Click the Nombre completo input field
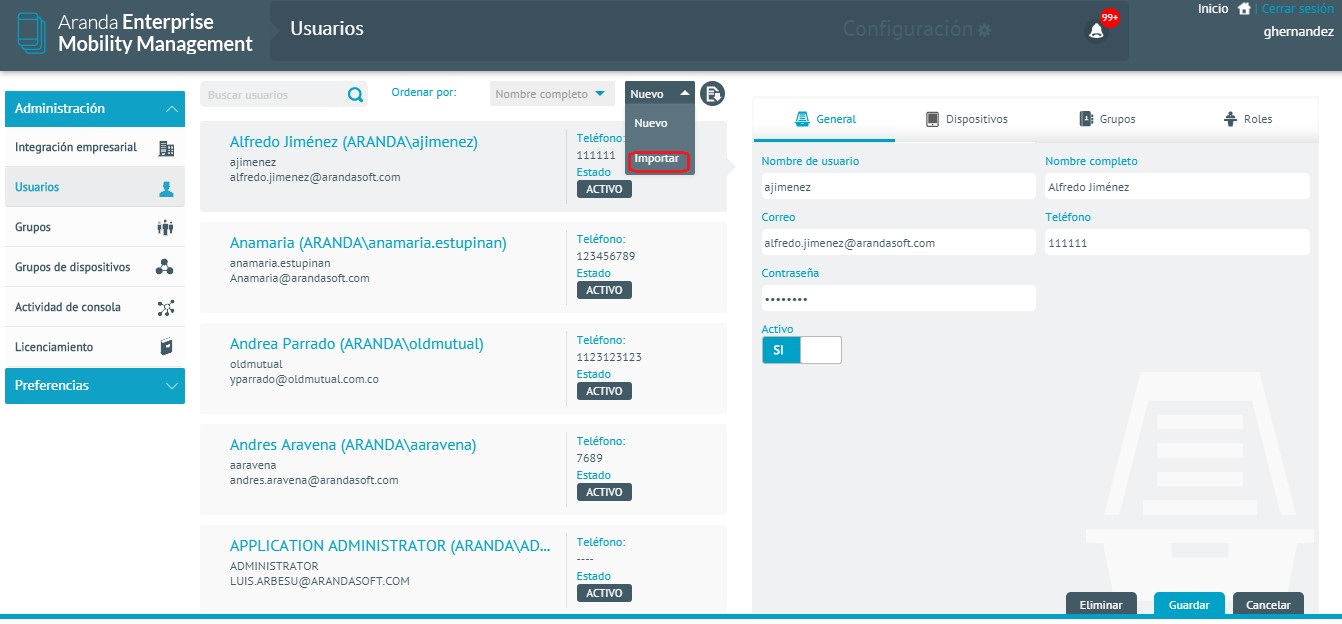The image size is (1342, 624). click(x=1177, y=186)
